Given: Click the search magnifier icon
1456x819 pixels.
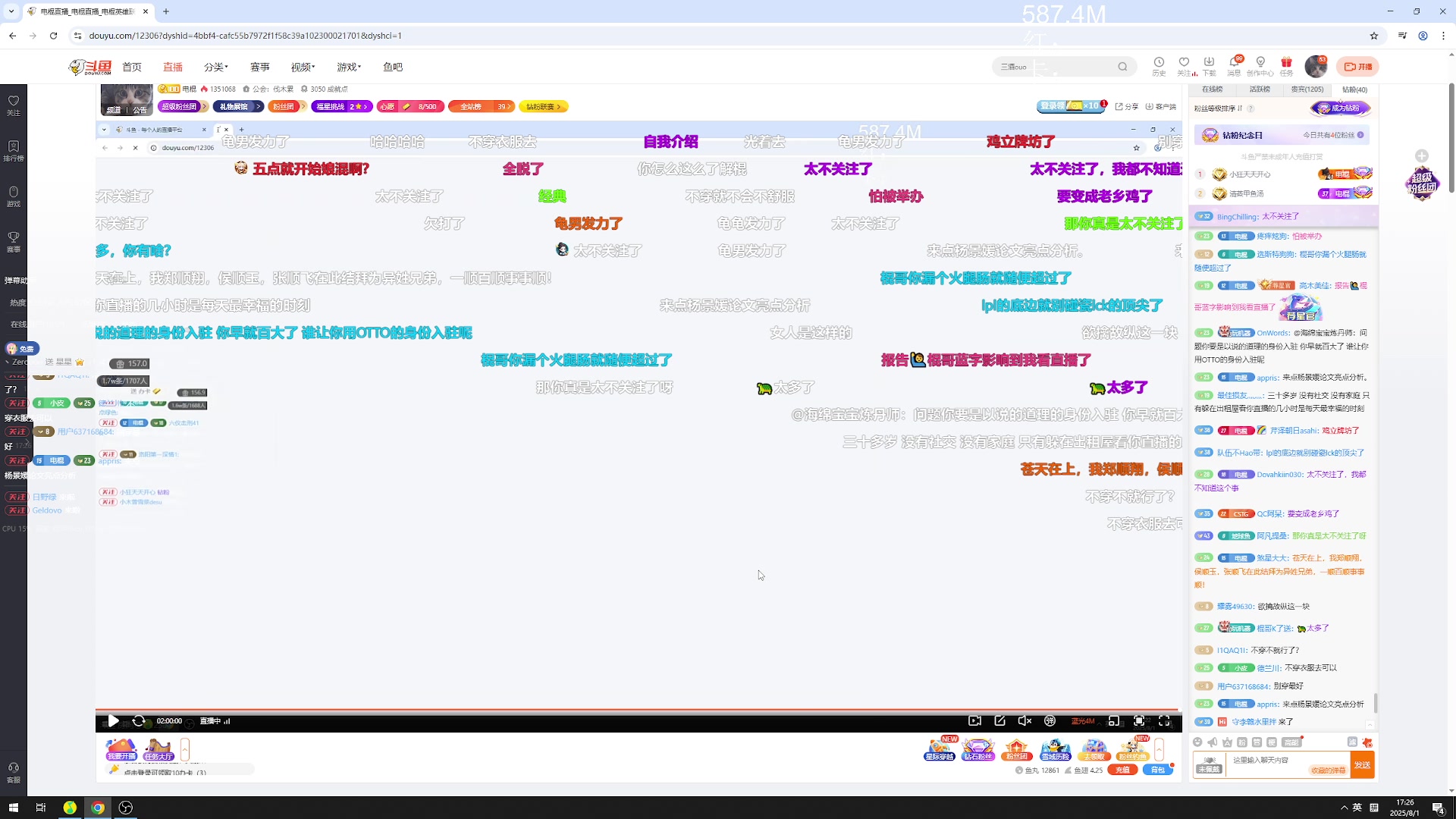Looking at the screenshot, I should click(1122, 67).
